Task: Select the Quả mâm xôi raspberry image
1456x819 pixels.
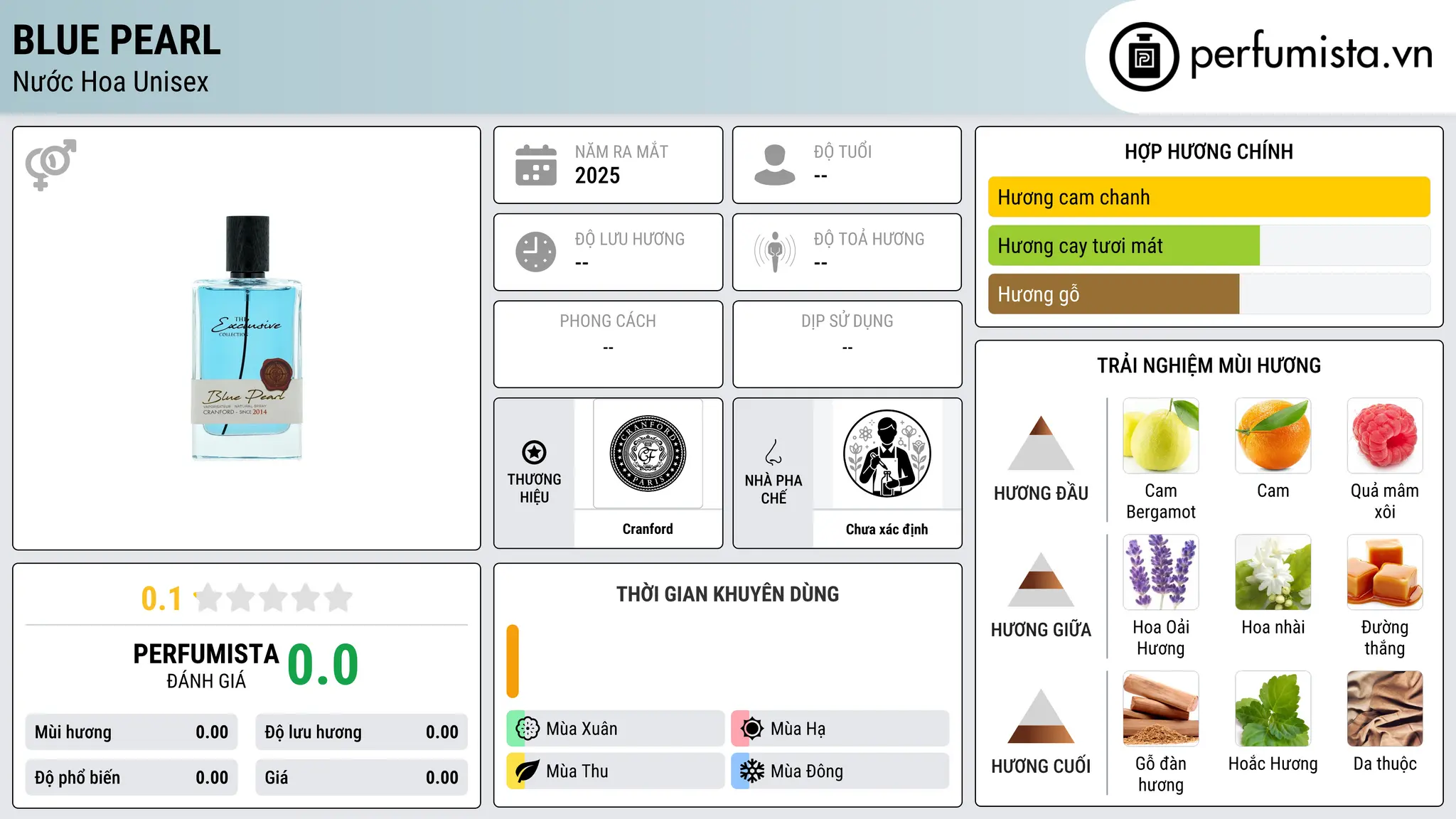Action: click(1385, 436)
